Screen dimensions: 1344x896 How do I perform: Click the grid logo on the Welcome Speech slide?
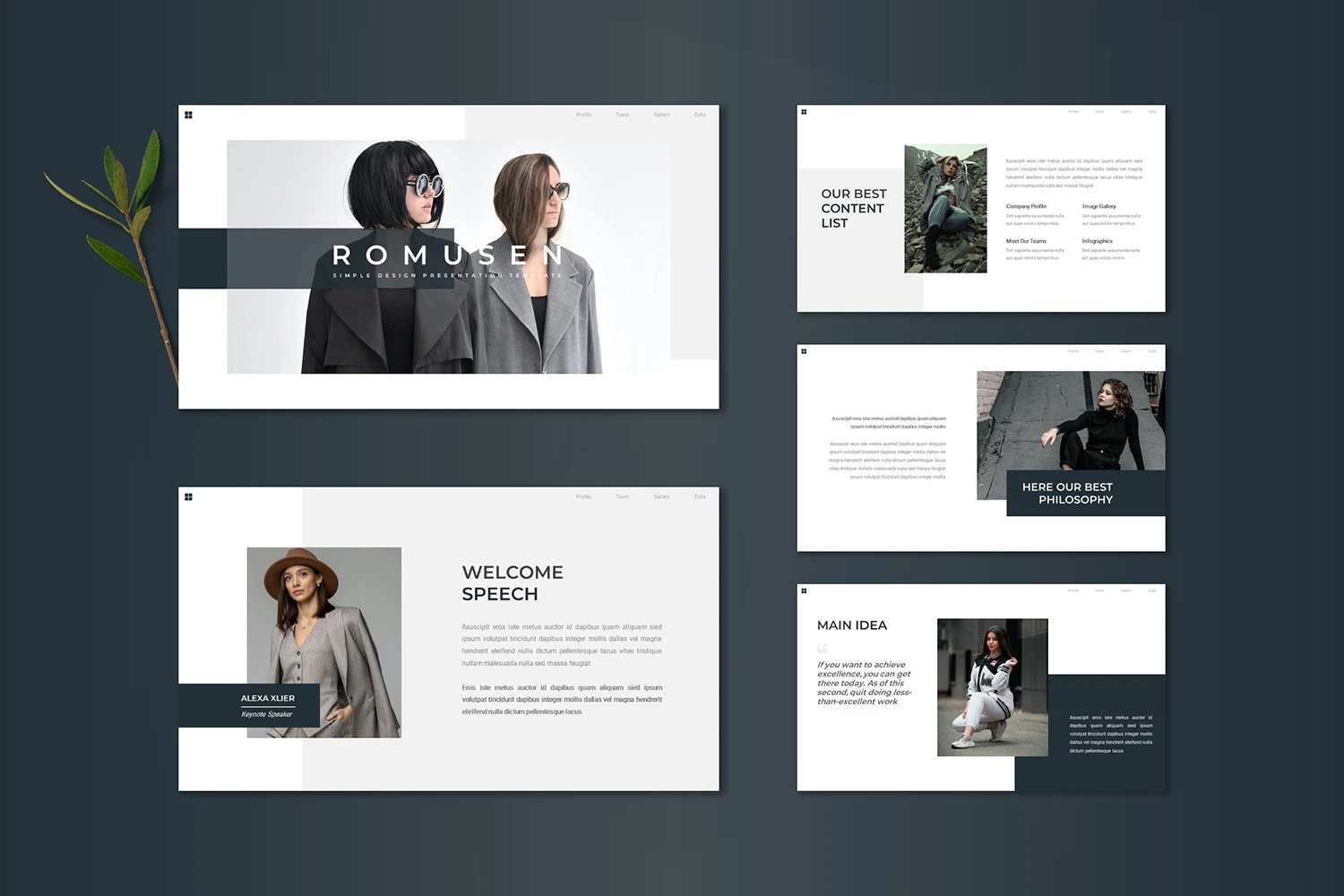[188, 496]
